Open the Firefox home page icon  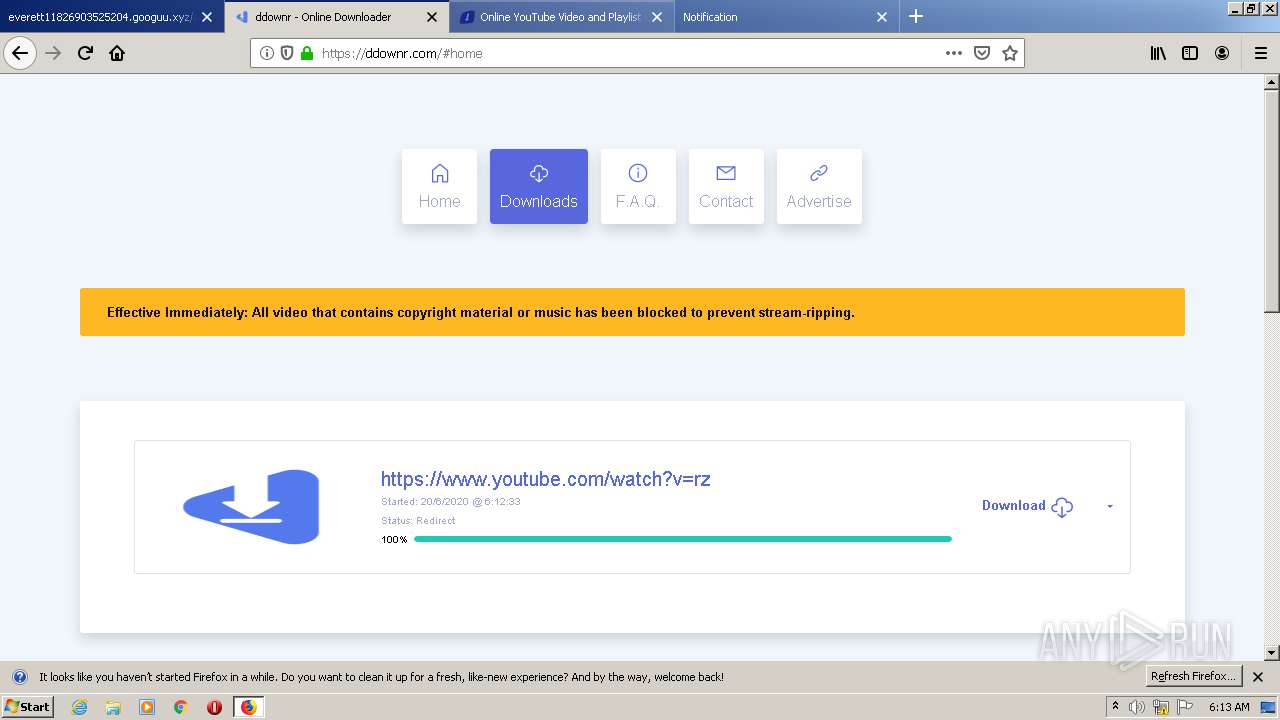pyautogui.click(x=117, y=53)
